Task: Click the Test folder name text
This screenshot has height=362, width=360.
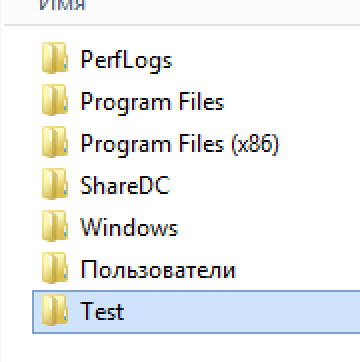Action: click(x=102, y=311)
